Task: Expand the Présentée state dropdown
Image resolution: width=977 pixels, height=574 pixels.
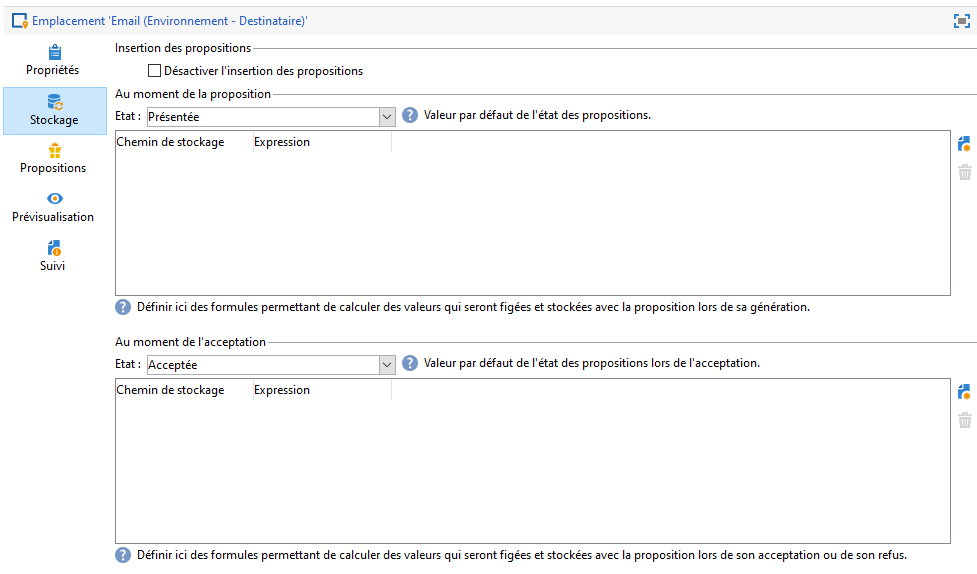Action: click(387, 117)
